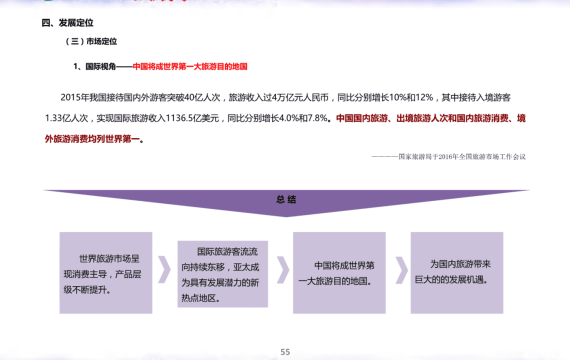Viewport: 570px width, 360px height.
Task: Click red heading 中国将成世界第一大旅游目的地国
Action: (190, 67)
